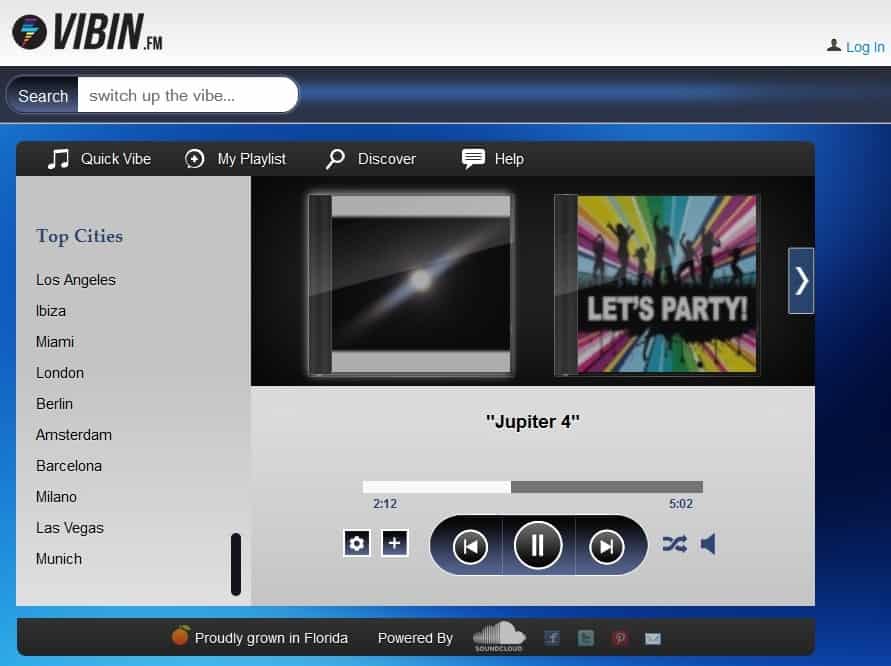Toggle shuffle mode
The height and width of the screenshot is (666, 891).
click(674, 544)
